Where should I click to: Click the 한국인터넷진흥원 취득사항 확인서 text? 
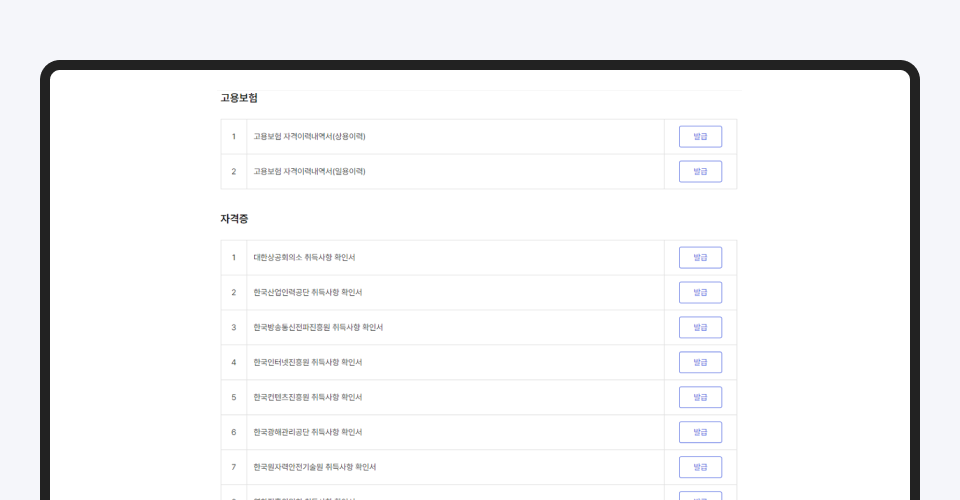pyautogui.click(x=307, y=363)
